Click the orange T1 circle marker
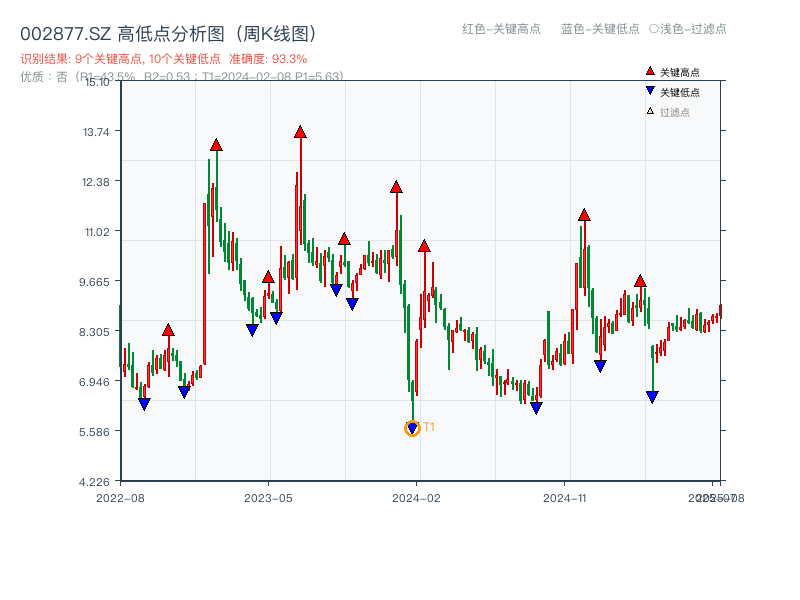This screenshot has width=800, height=600. coord(412,428)
